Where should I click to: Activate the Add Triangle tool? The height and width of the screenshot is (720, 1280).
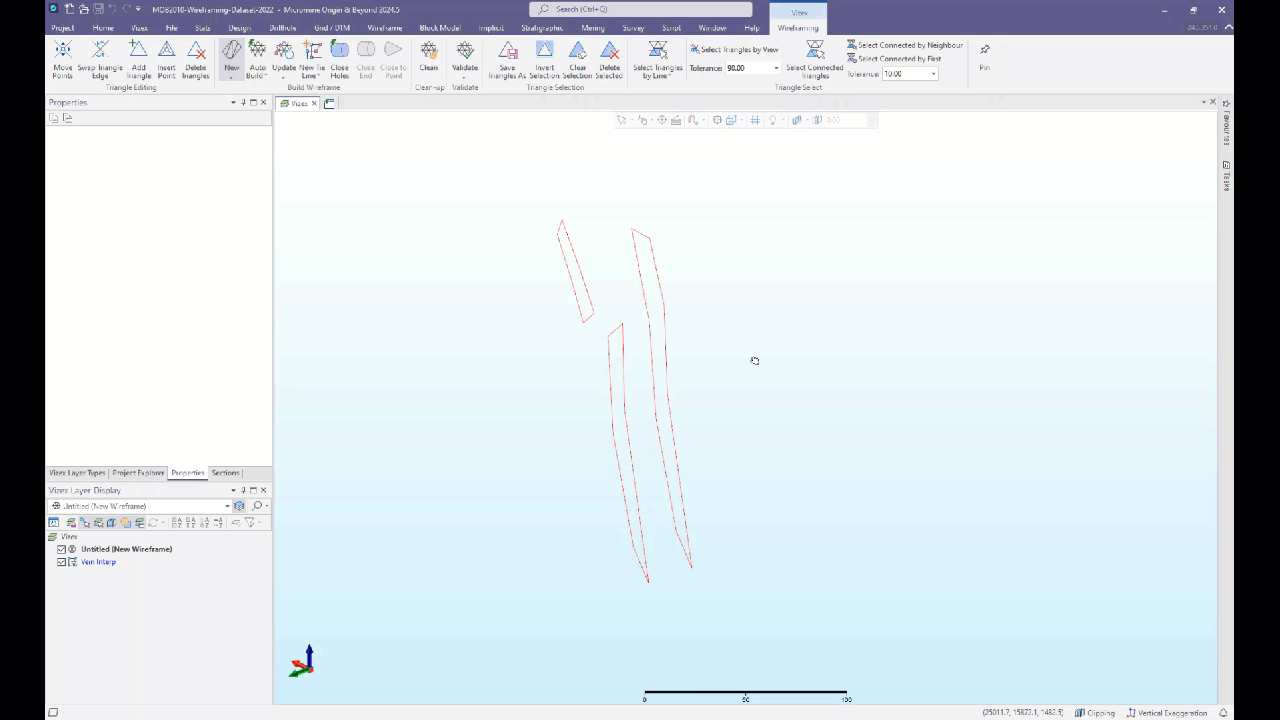[x=138, y=60]
